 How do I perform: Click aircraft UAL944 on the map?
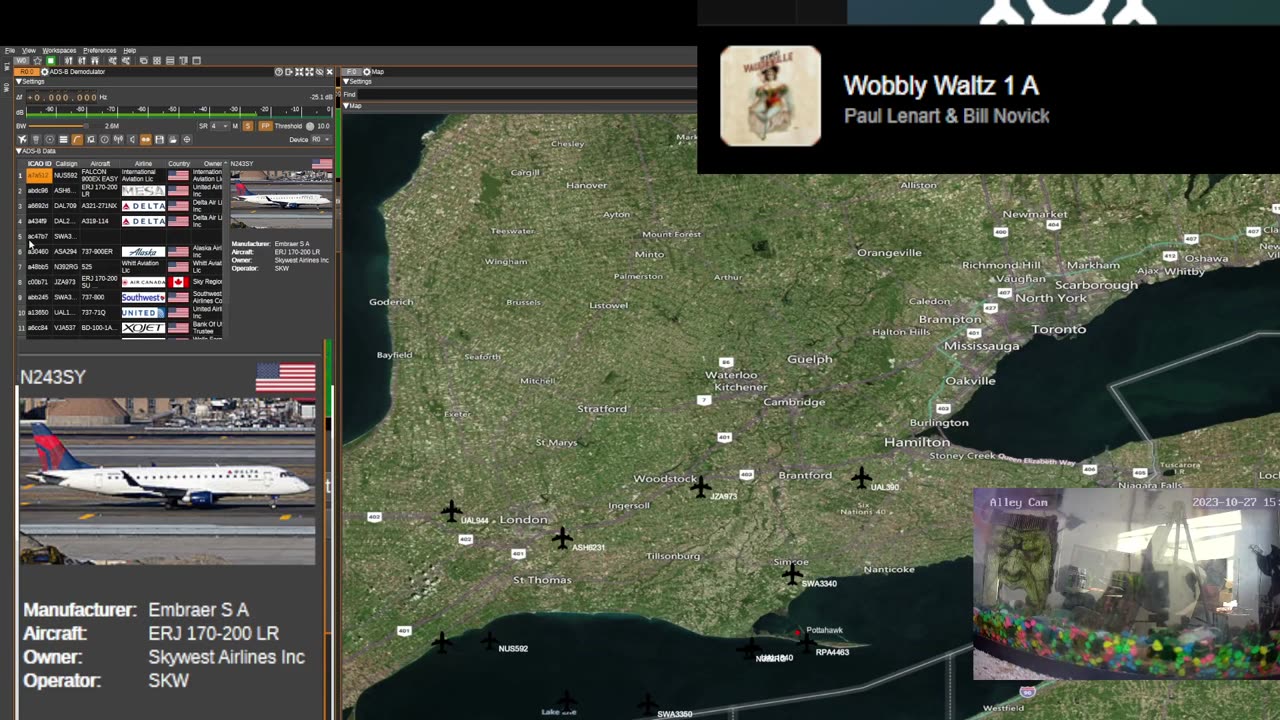[x=452, y=512]
